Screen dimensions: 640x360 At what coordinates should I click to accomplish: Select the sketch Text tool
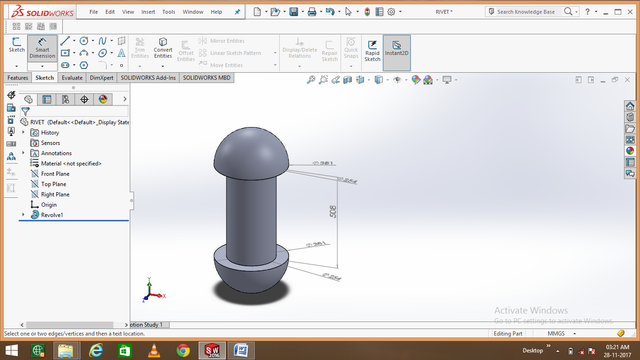[x=121, y=53]
